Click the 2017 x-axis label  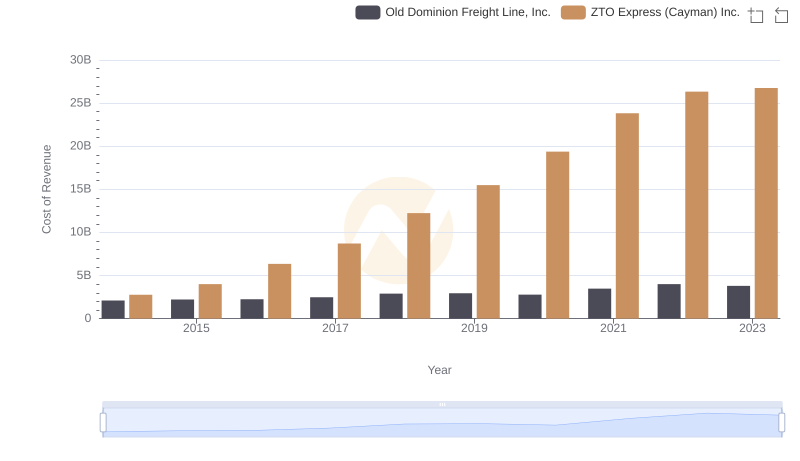coord(335,328)
